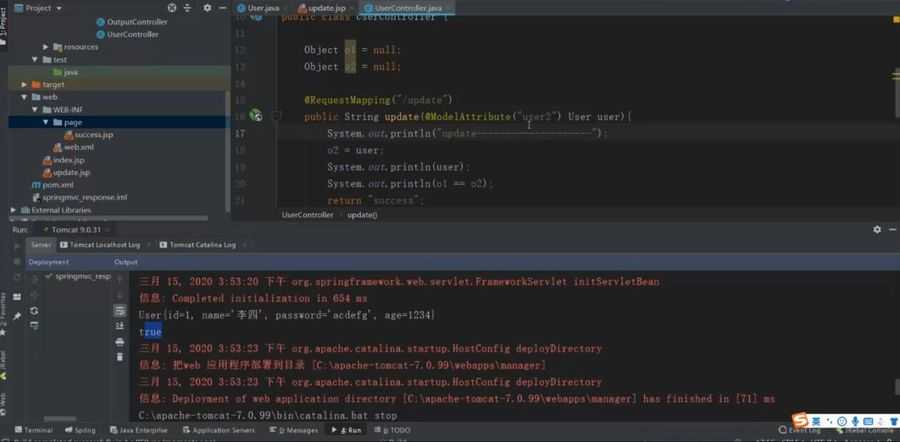Toggle soft-wrap icon in console toolbar
The width and height of the screenshot is (900, 442).
119,311
